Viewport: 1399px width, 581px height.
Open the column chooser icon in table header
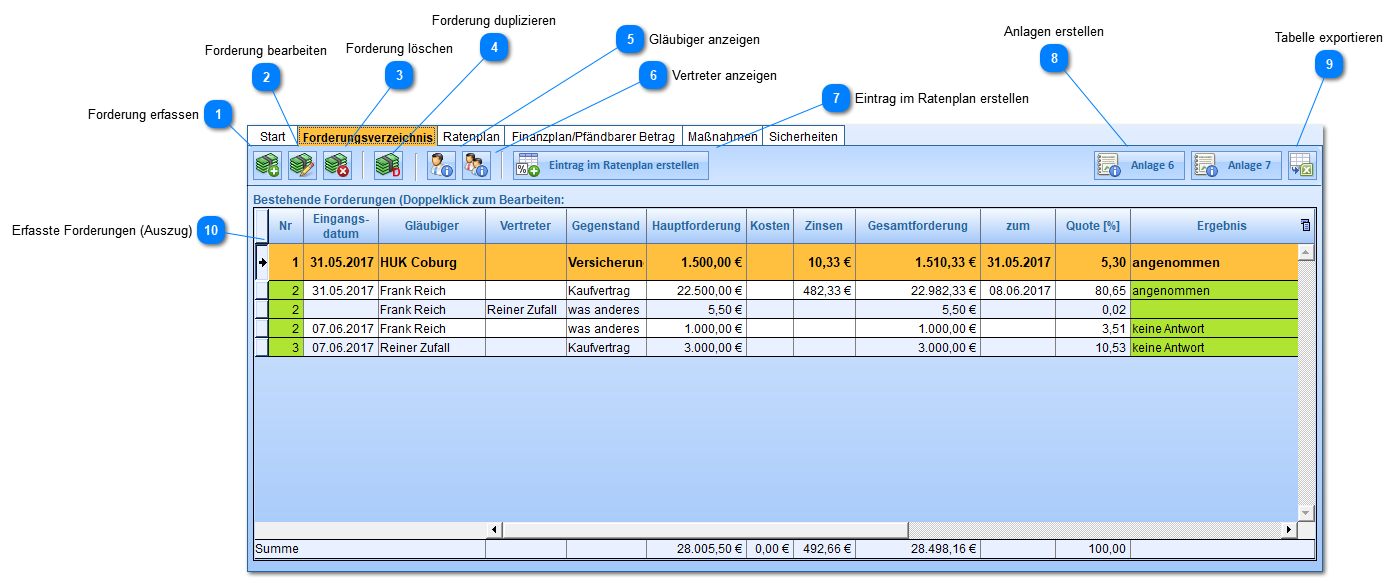tap(1305, 226)
